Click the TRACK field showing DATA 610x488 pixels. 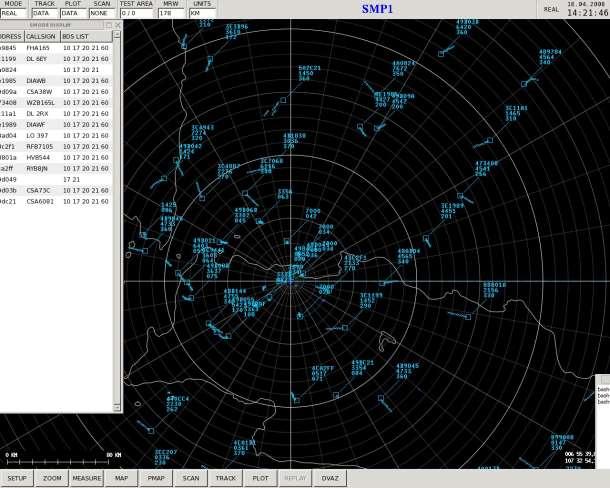45,13
